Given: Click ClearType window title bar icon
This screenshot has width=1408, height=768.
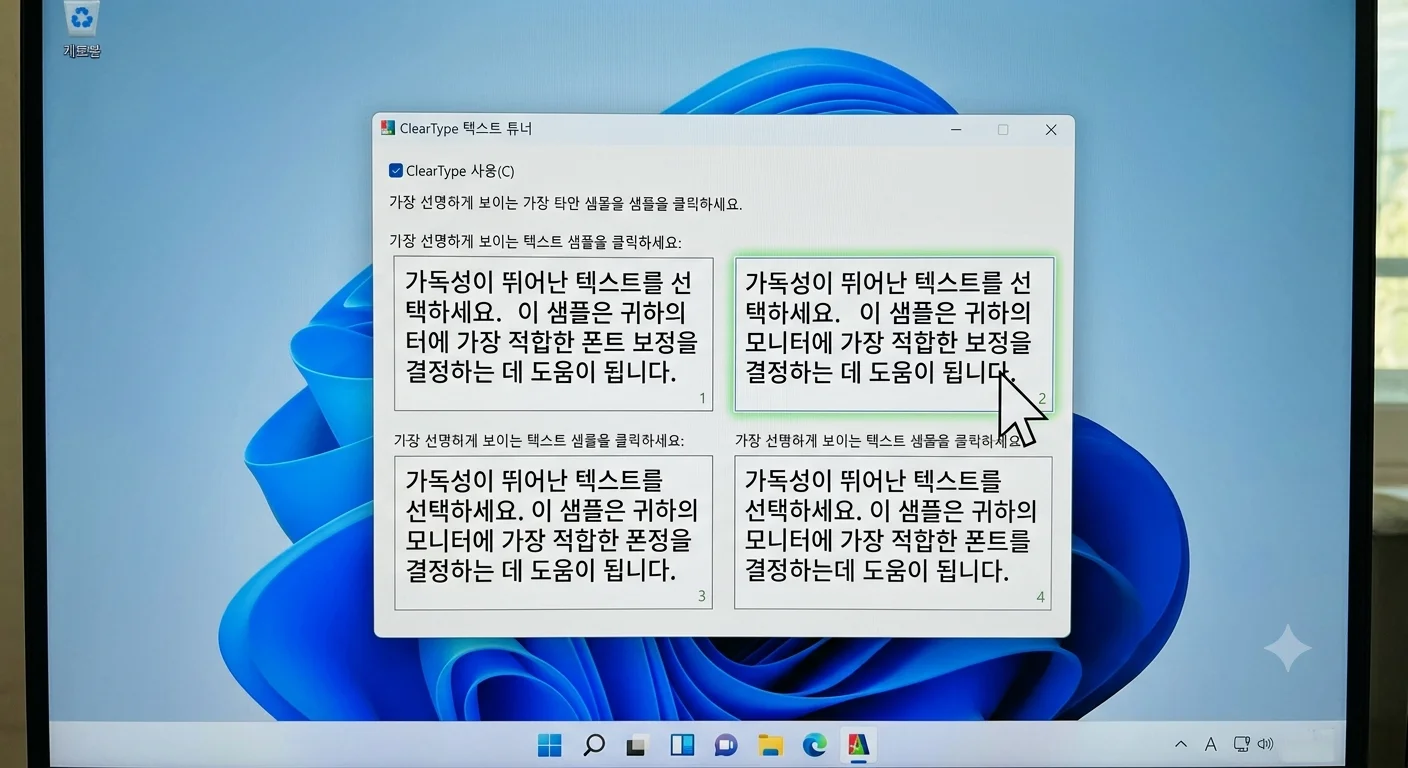Looking at the screenshot, I should point(388,128).
